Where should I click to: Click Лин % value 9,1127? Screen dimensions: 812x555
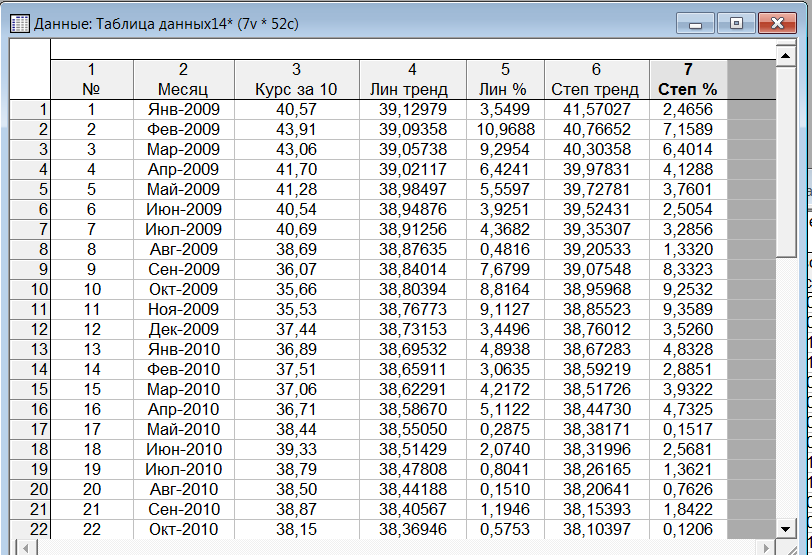pos(505,310)
